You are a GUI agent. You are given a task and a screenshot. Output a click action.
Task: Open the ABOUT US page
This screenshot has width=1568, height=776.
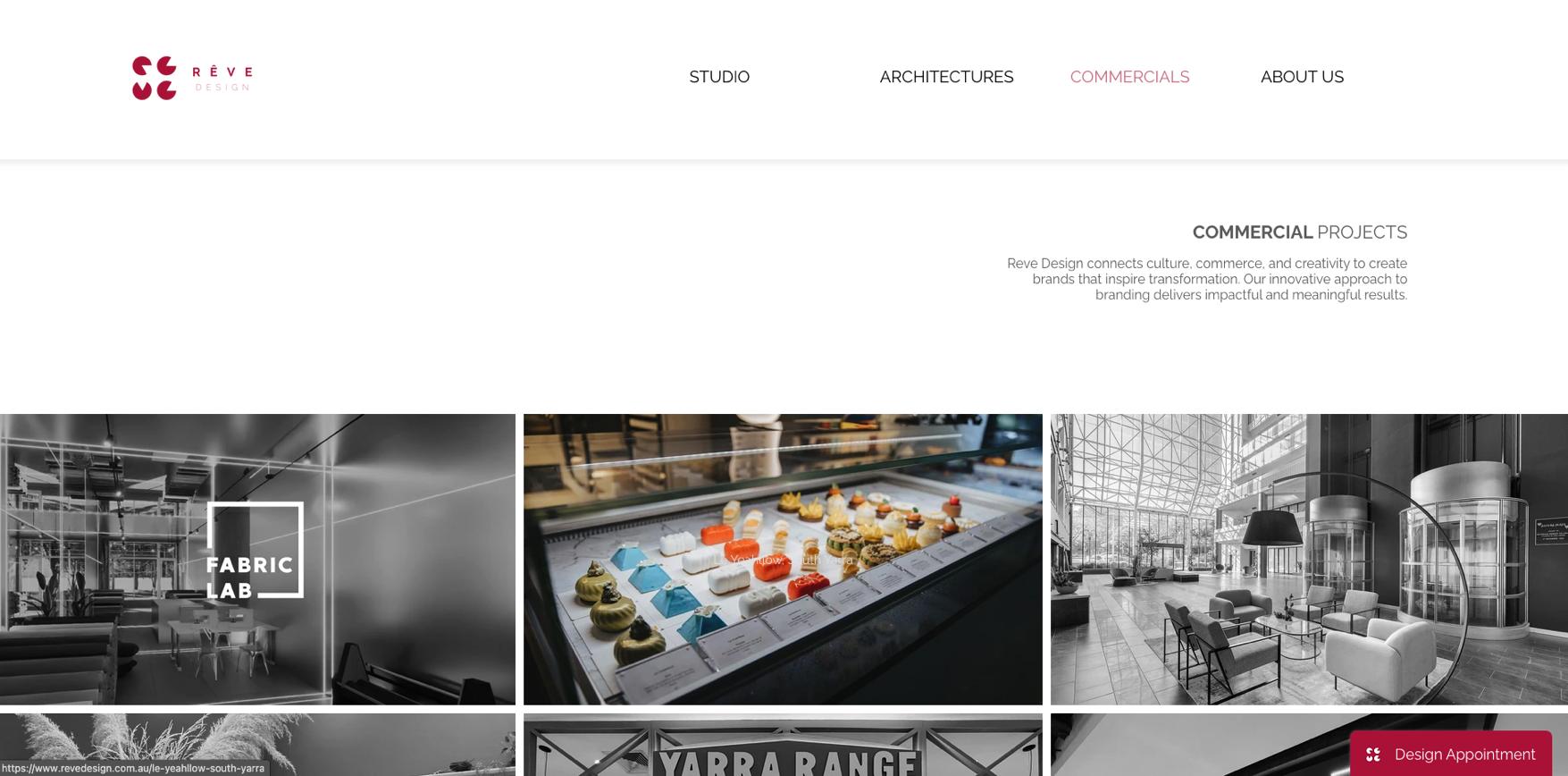pos(1302,77)
